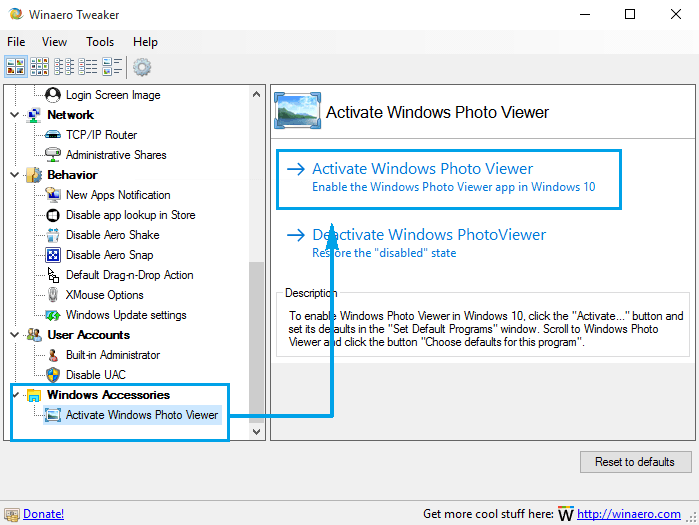The height and width of the screenshot is (525, 699).
Task: Select Built-in Administrator label
Action: point(113,355)
